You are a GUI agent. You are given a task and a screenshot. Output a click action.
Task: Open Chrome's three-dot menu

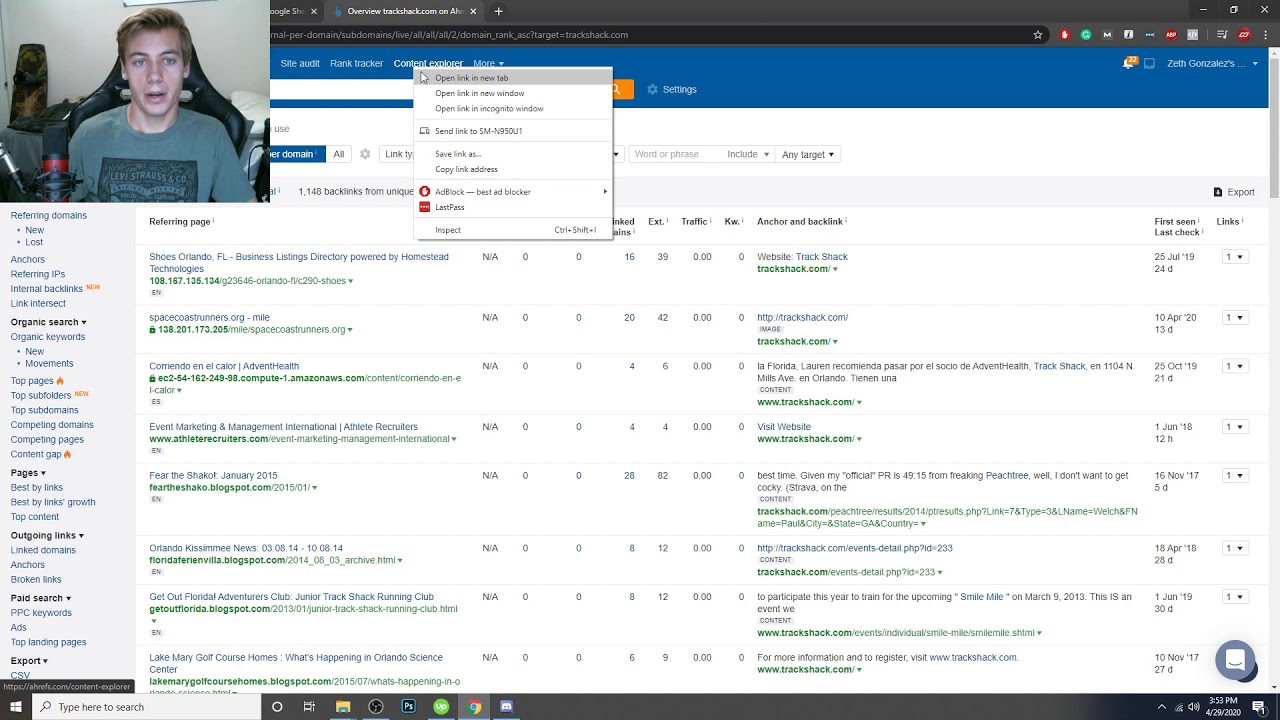coord(1266,35)
